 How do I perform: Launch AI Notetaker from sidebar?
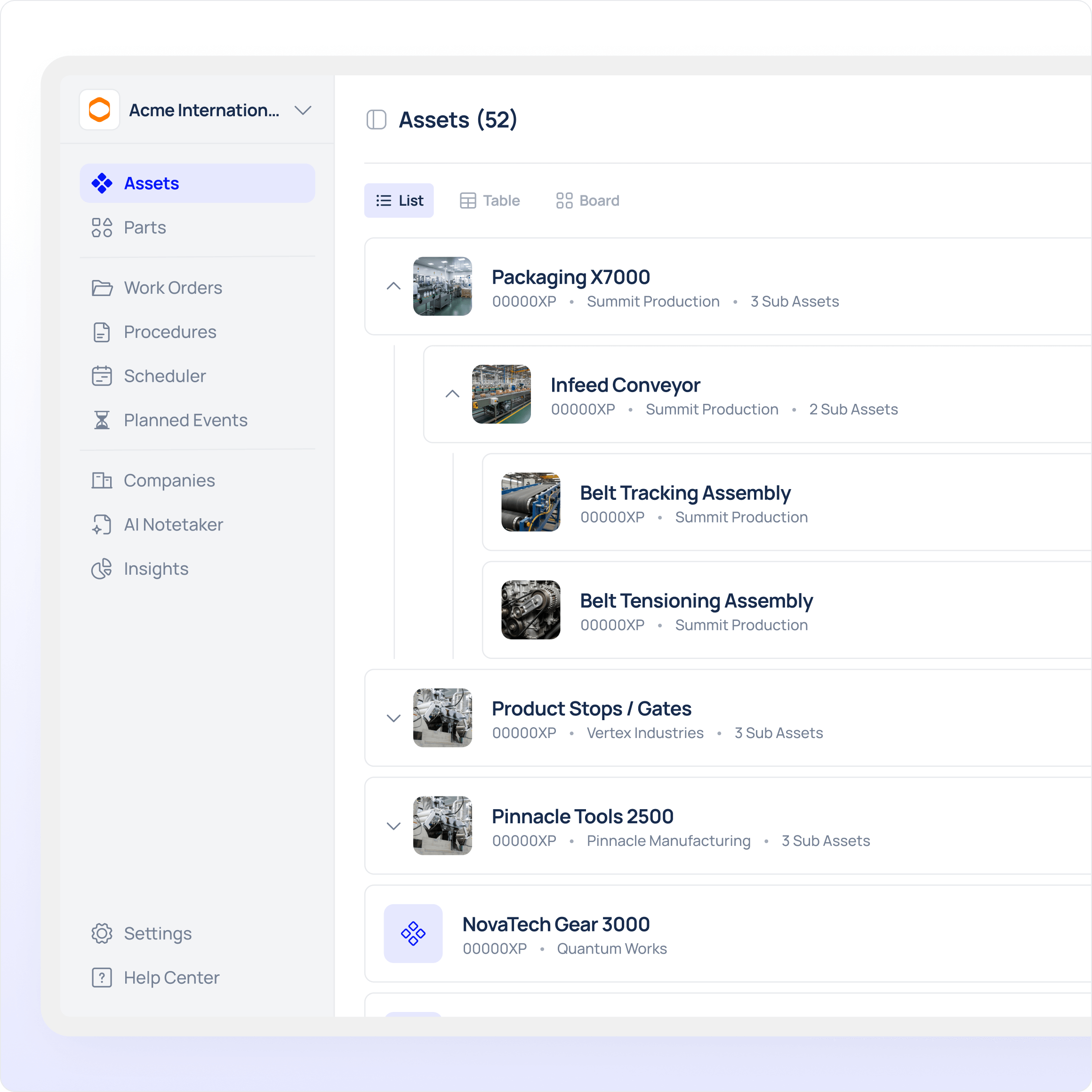tap(173, 524)
